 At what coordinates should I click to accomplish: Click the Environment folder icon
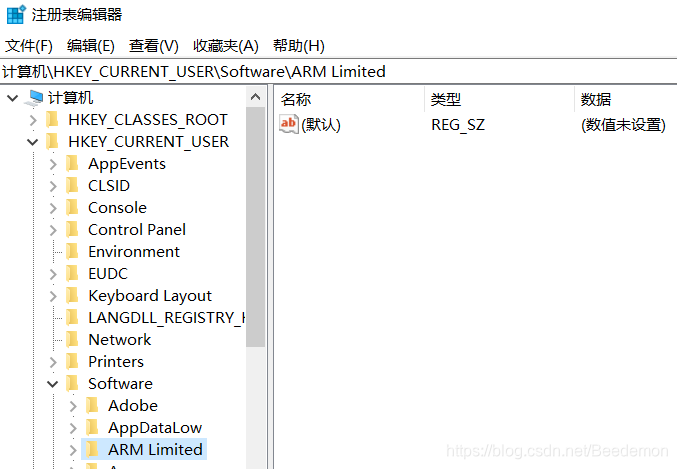pos(73,252)
